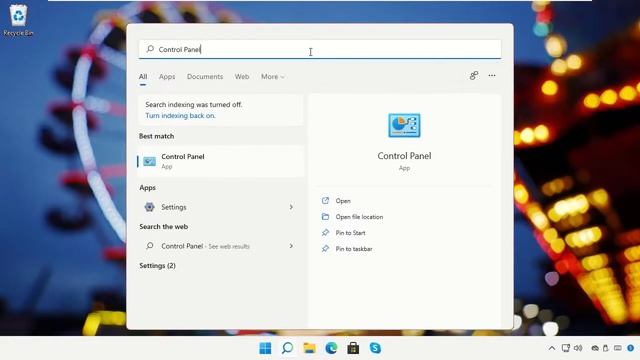
Task: Open File Explorer from taskbar
Action: (x=309, y=348)
